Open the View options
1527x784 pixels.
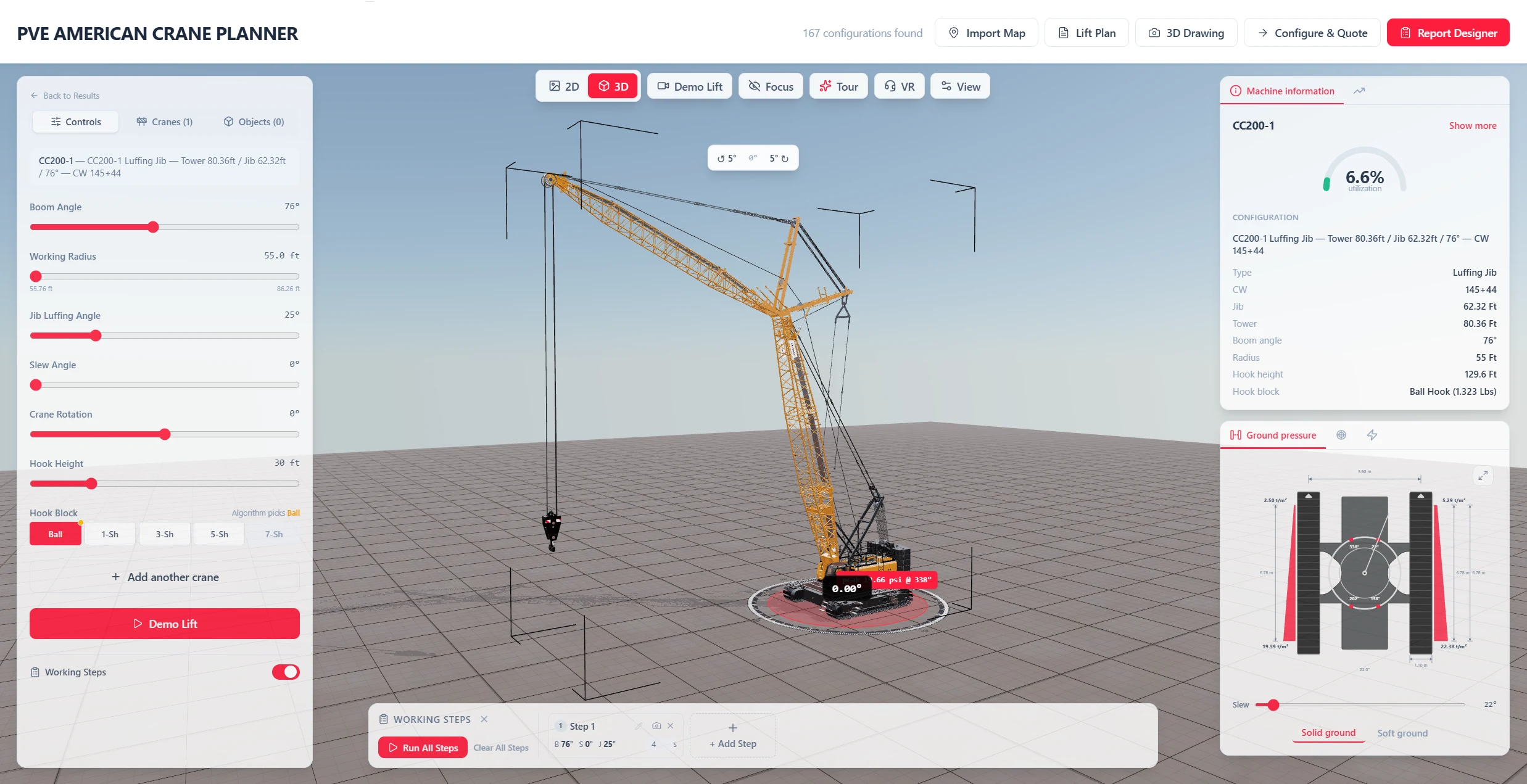[960, 86]
